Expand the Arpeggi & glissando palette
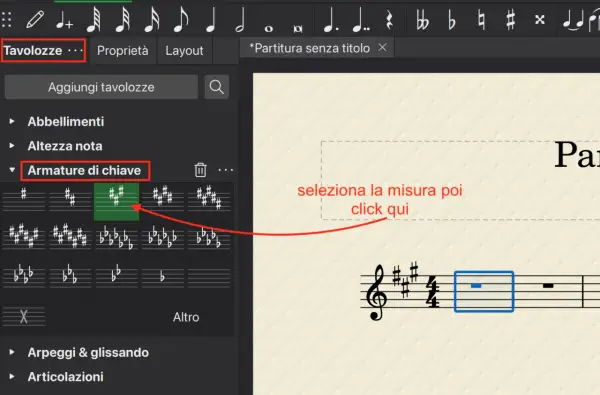Image resolution: width=600 pixels, height=395 pixels. pos(12,352)
